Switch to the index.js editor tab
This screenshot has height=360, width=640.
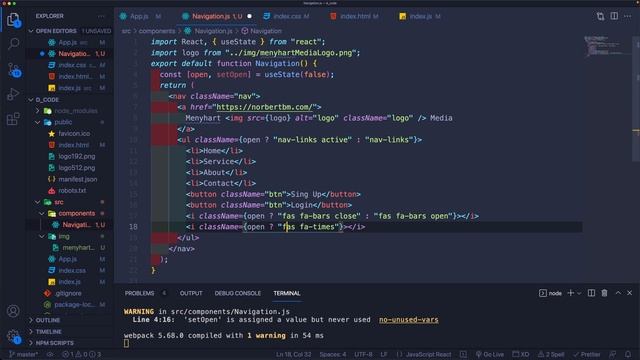(x=420, y=16)
